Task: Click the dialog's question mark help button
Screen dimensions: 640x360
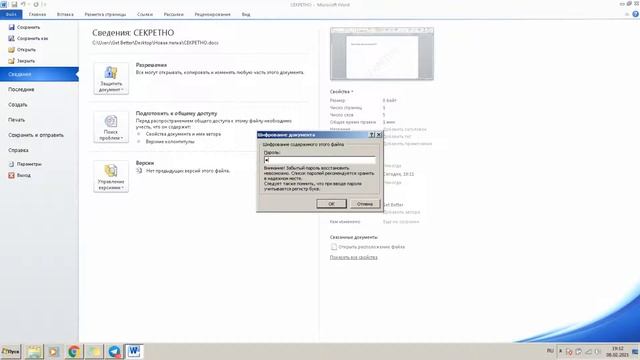Action: [371, 135]
